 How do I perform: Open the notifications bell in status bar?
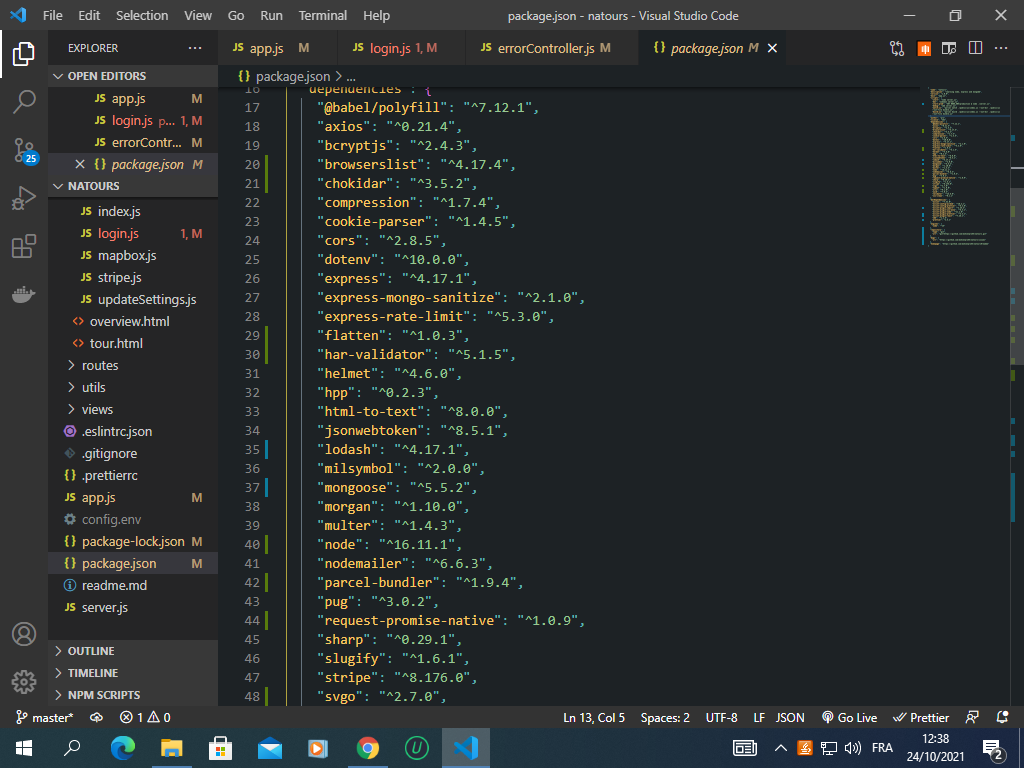[1002, 717]
